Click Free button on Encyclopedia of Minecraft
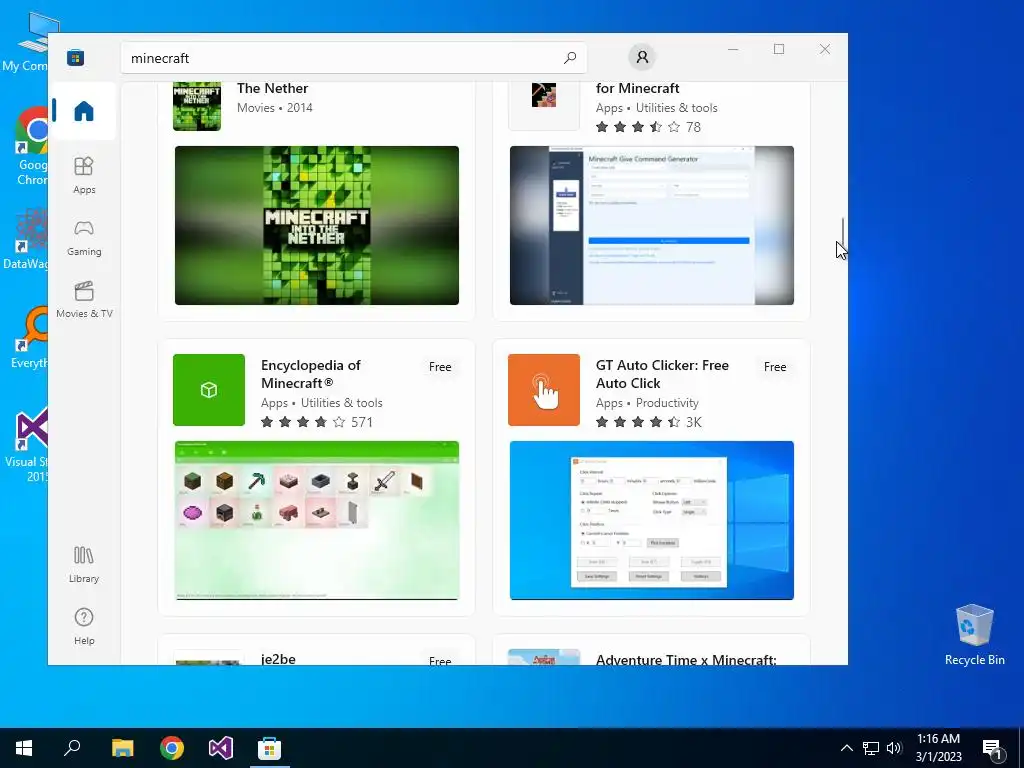Screen dimensions: 1024x768 [x=440, y=367]
